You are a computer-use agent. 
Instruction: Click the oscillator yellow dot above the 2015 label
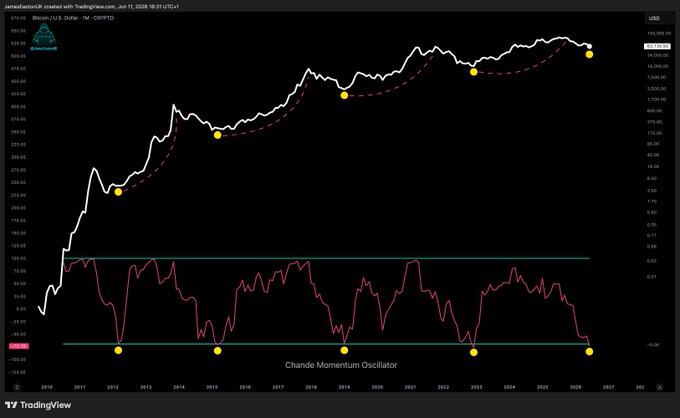point(218,351)
